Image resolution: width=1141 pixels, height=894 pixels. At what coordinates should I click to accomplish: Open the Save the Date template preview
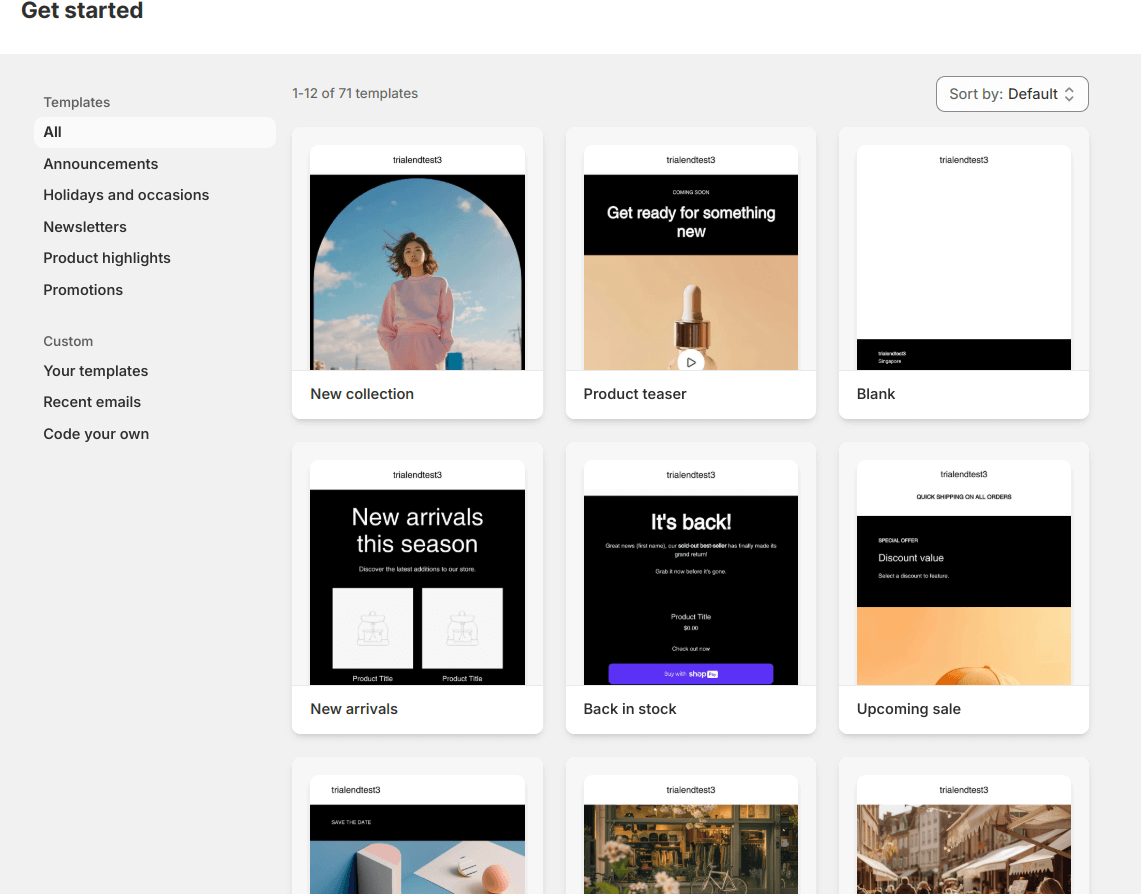point(417,840)
